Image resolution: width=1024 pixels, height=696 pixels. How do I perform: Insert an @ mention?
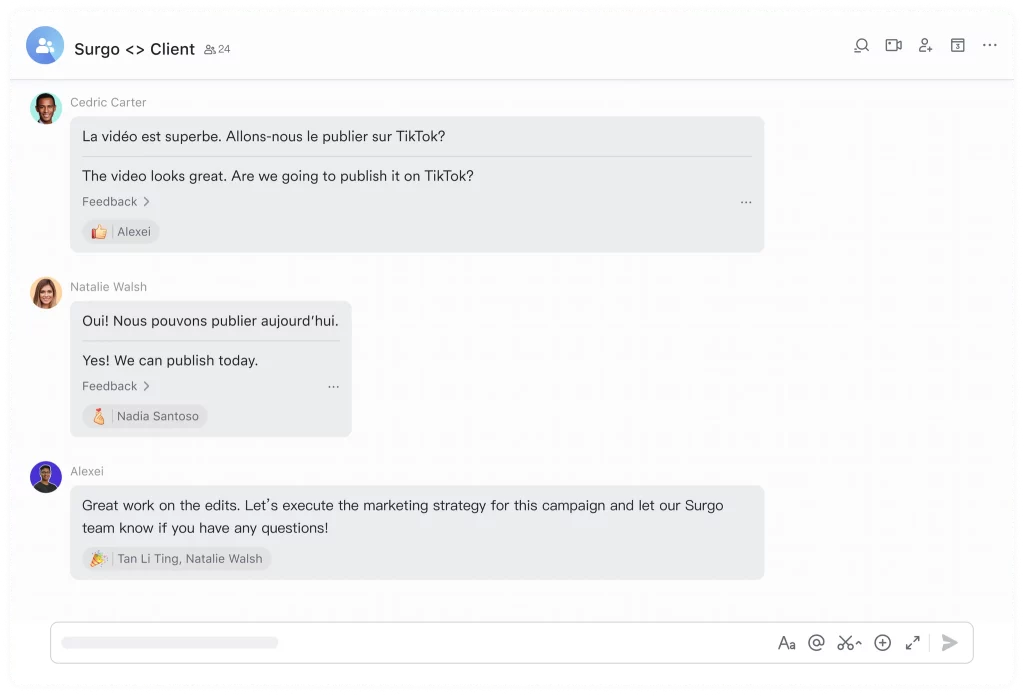(816, 643)
